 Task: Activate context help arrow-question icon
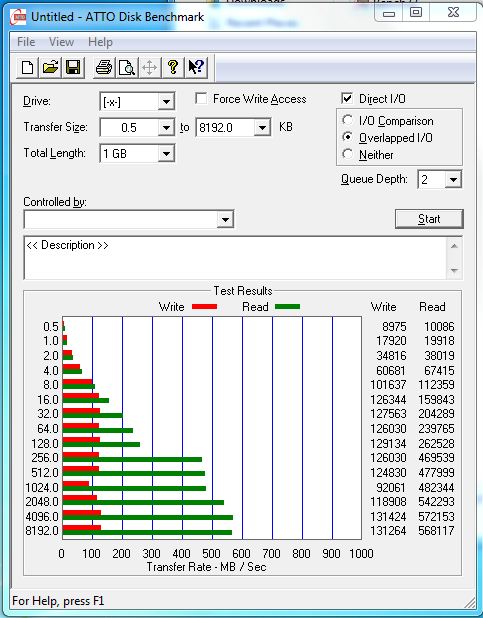click(x=196, y=67)
